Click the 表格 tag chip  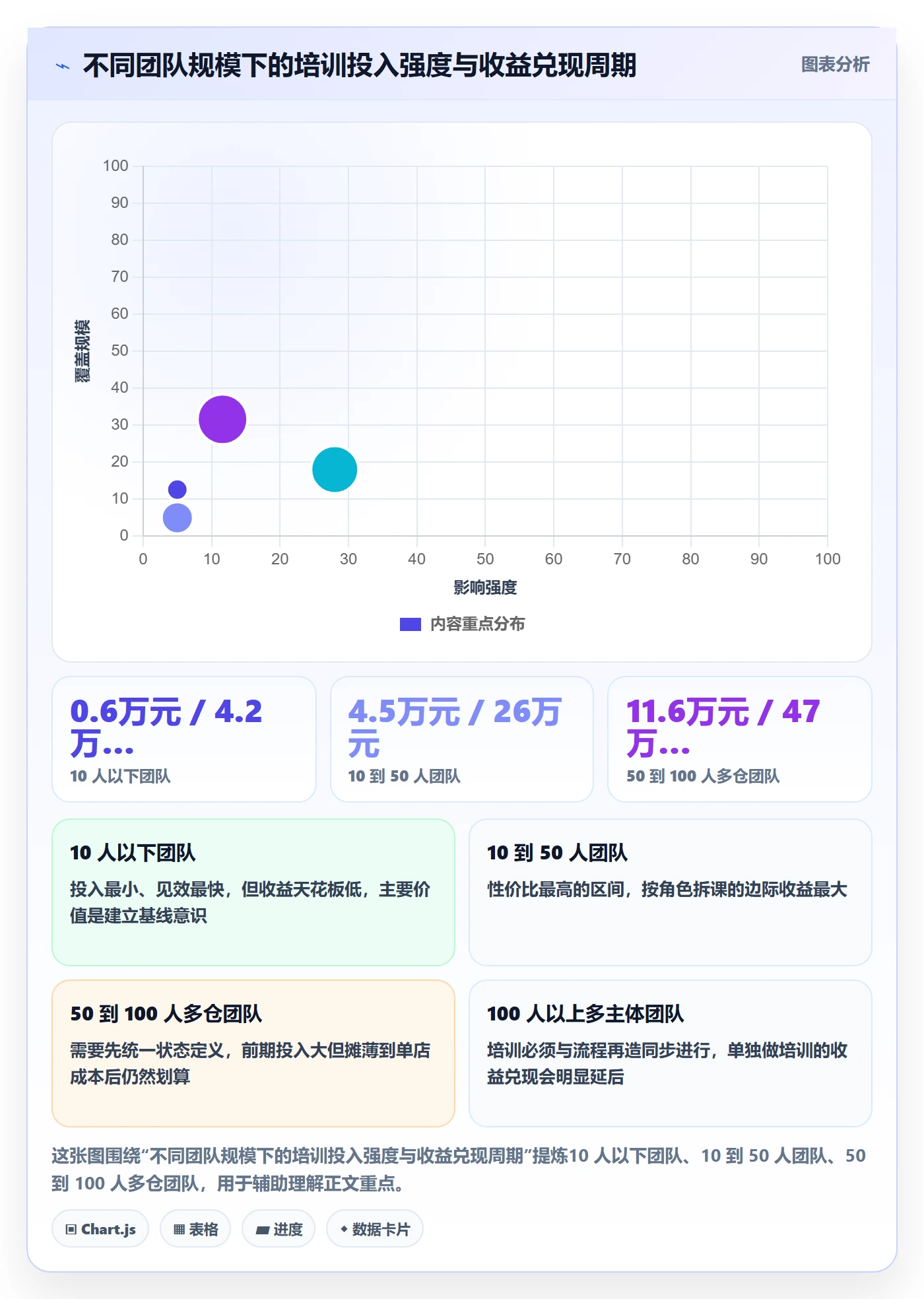(195, 1229)
